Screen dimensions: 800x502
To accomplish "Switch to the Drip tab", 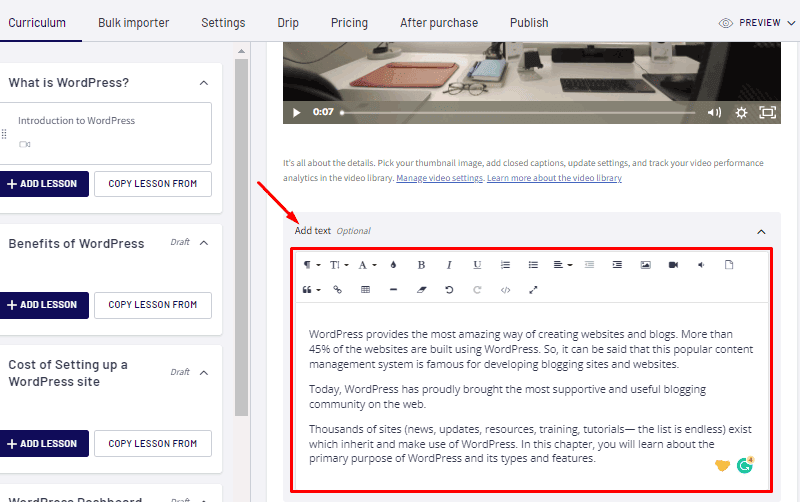I will (x=288, y=23).
